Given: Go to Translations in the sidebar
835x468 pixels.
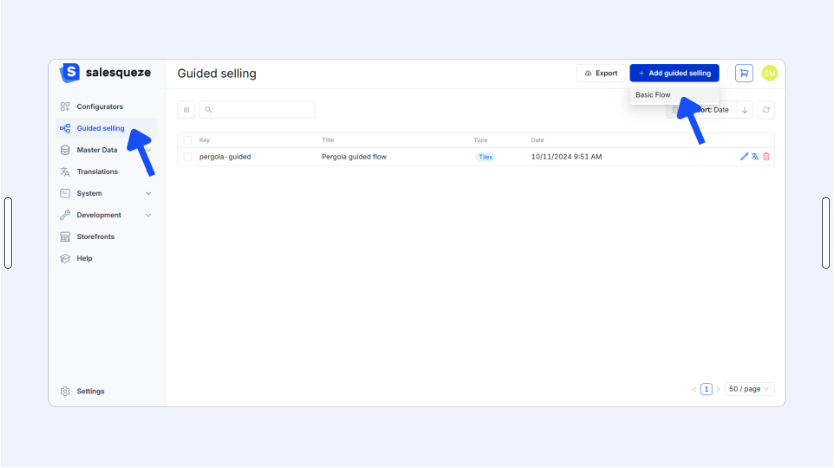Looking at the screenshot, I should [x=97, y=171].
